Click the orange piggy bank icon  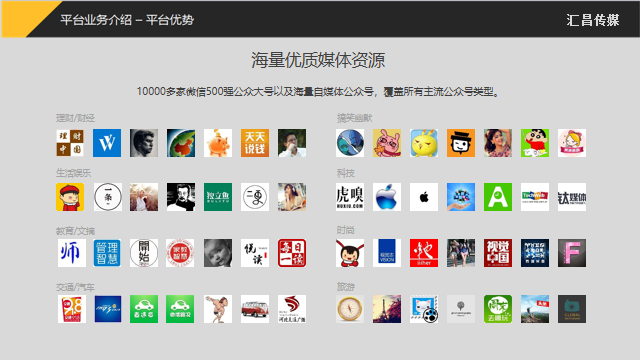(218, 143)
